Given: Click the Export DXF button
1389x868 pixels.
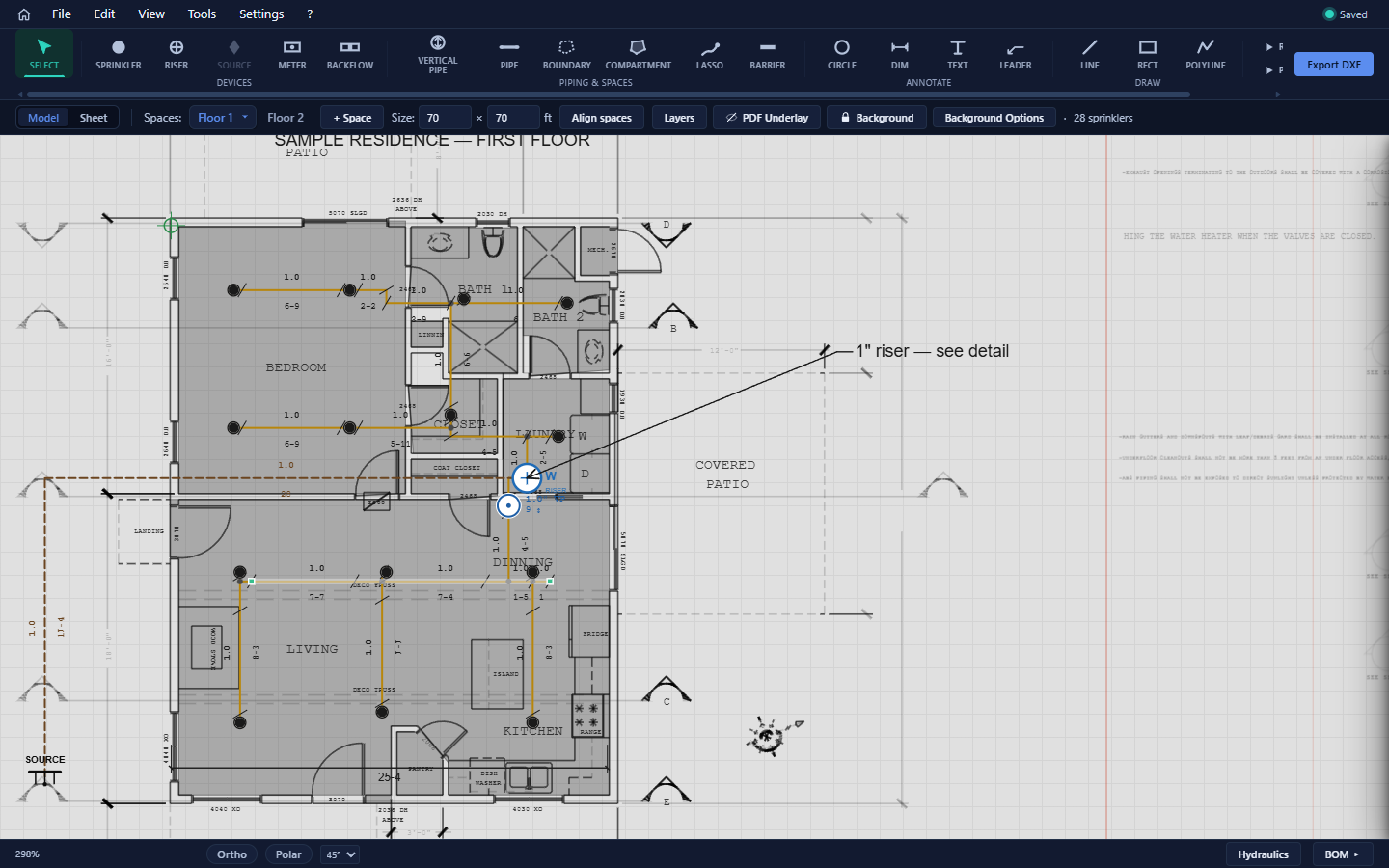Looking at the screenshot, I should [x=1334, y=65].
